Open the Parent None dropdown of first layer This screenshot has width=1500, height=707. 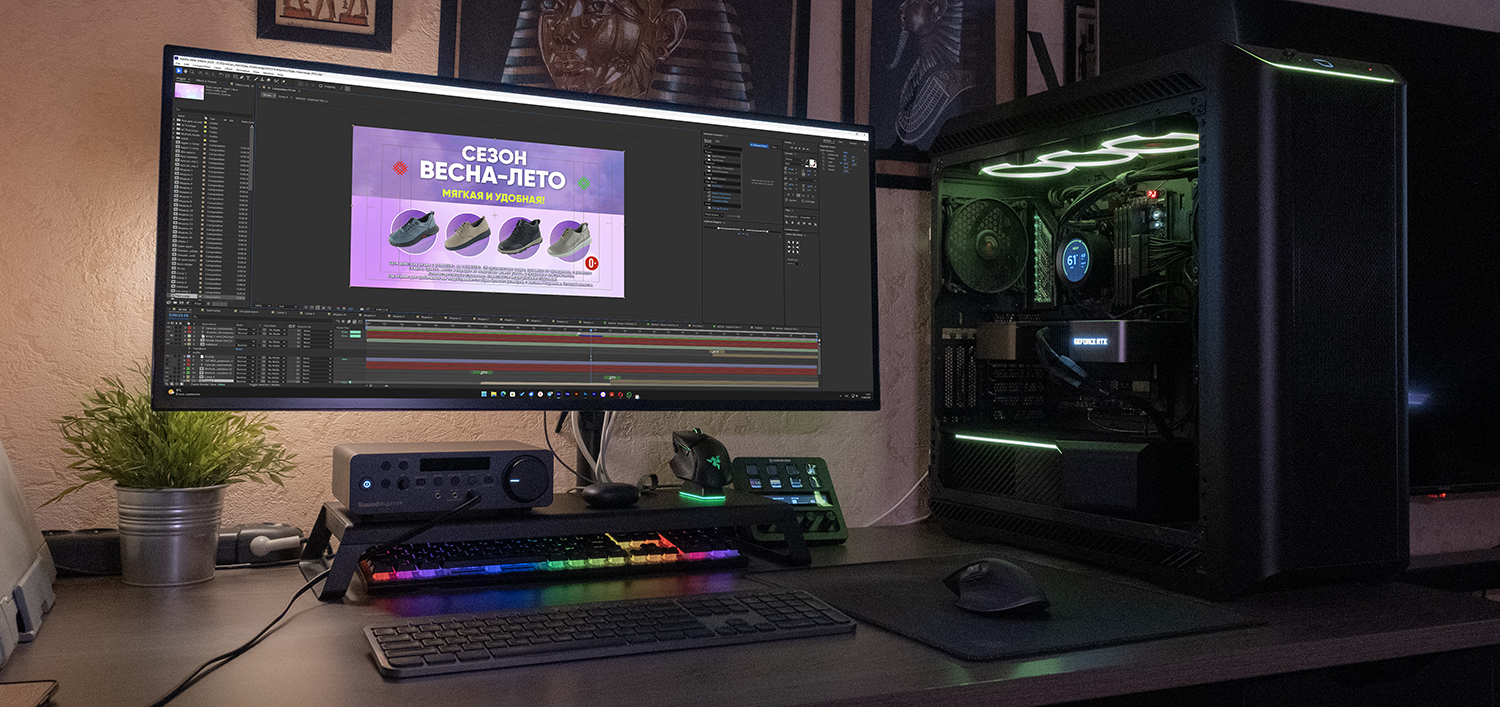[317, 331]
